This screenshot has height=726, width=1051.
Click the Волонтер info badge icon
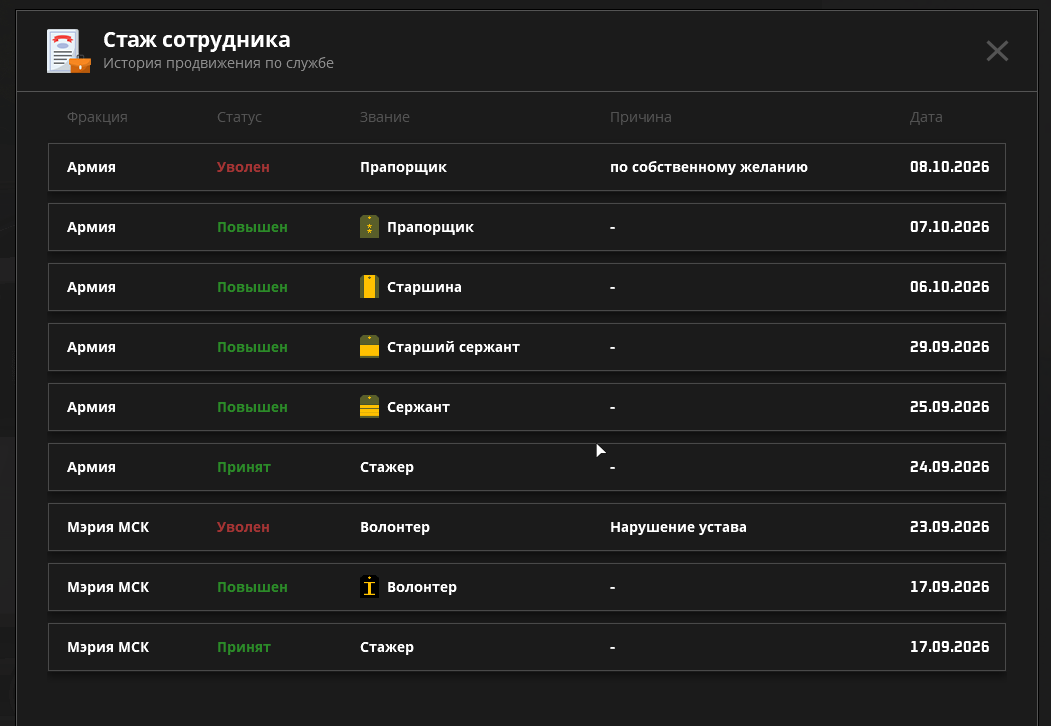click(x=369, y=587)
